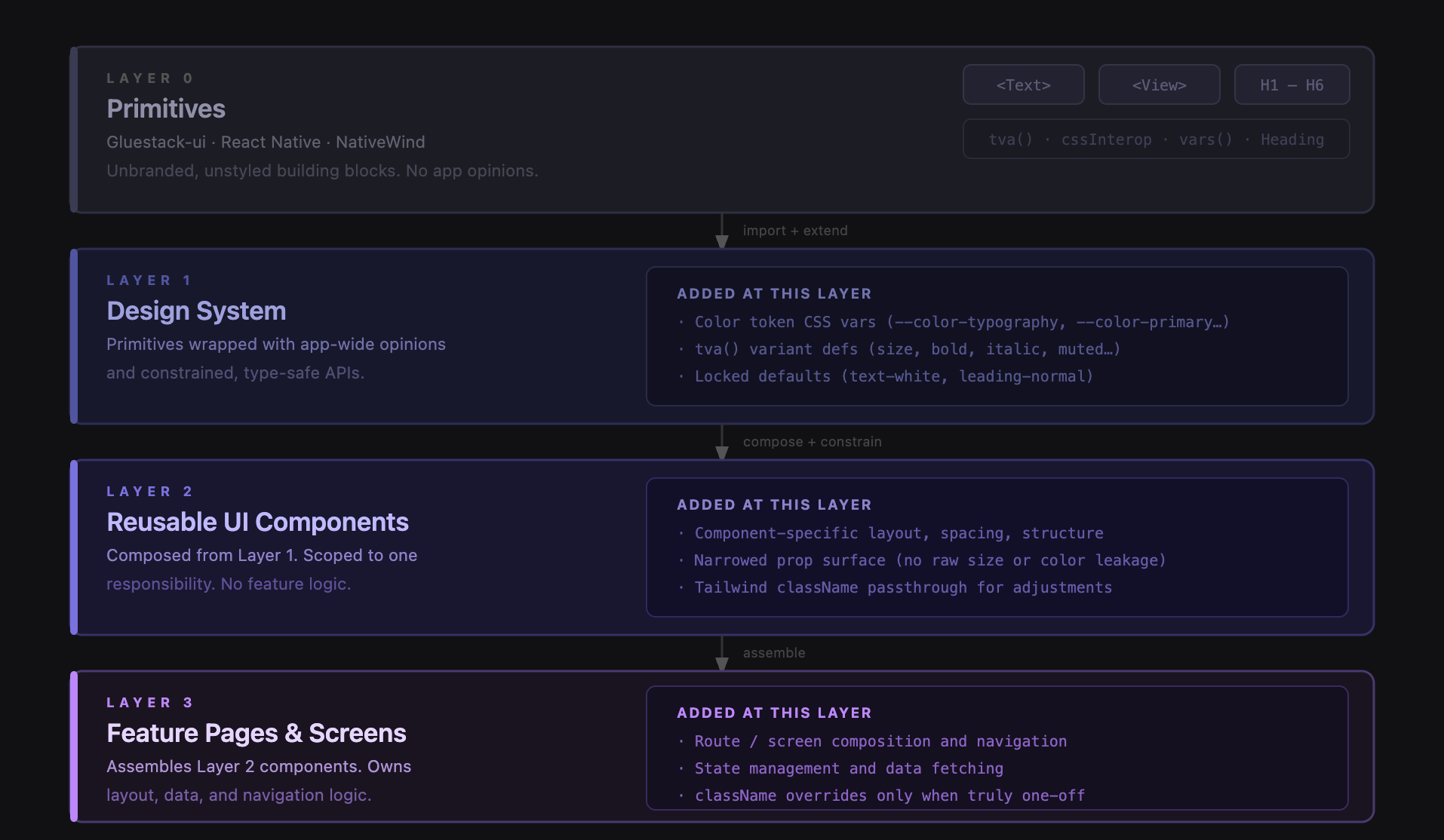Click the 'Tailwind className passthrough' bullet
Viewport: 1444px width, 840px height.
[x=895, y=587]
